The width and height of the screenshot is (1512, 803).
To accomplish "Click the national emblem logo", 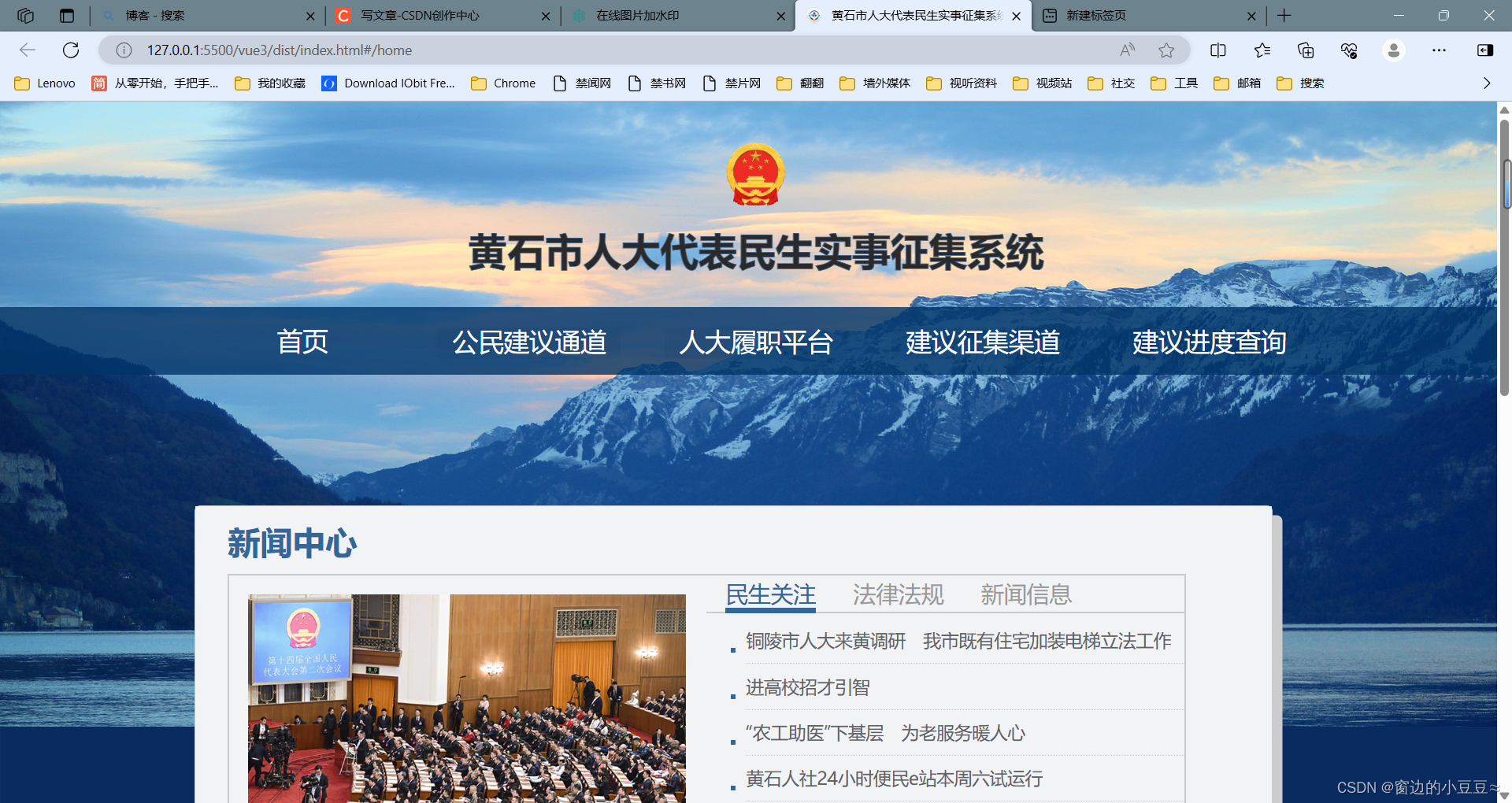I will tap(756, 175).
